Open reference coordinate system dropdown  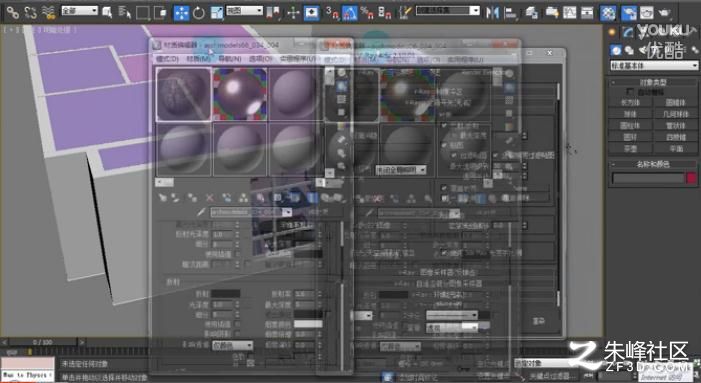coord(244,11)
